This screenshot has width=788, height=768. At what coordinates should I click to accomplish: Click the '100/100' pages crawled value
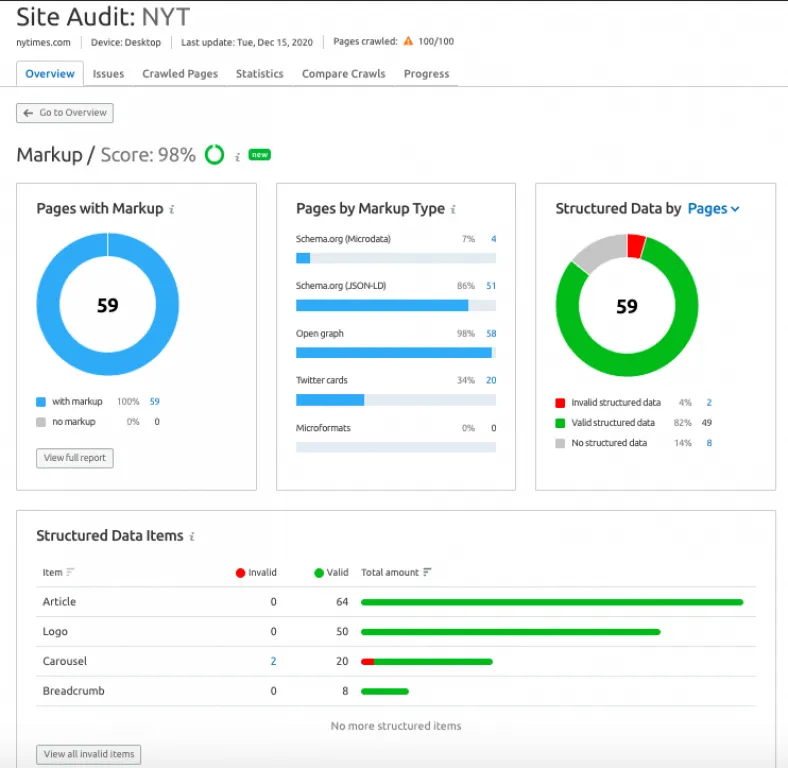(x=436, y=41)
